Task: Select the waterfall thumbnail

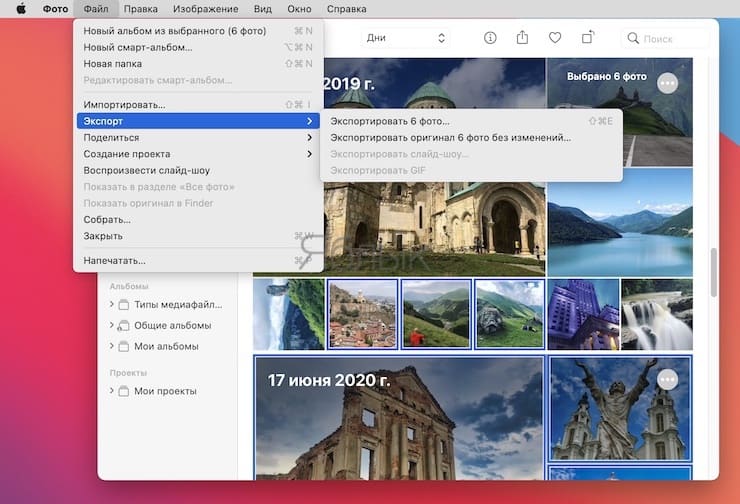Action: [x=657, y=314]
